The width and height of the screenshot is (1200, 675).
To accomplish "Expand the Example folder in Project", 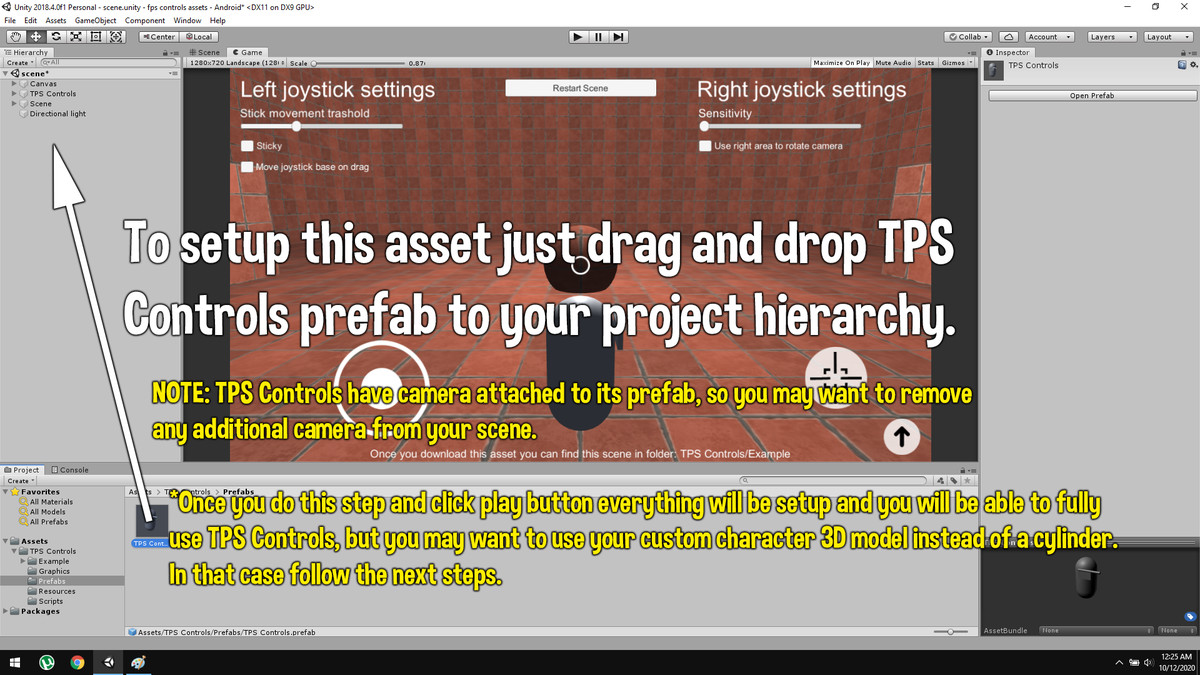I will click(24, 561).
